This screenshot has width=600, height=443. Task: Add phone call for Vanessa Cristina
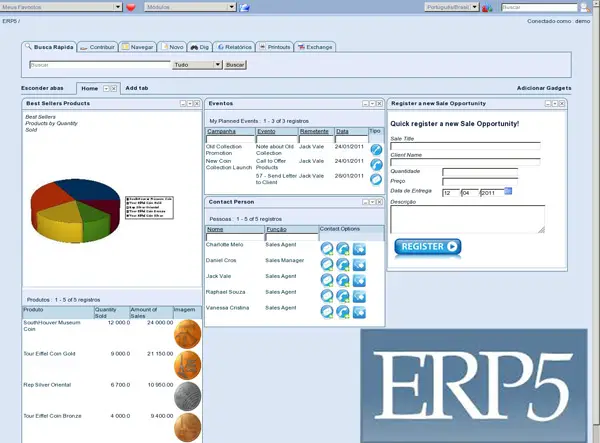(x=343, y=312)
